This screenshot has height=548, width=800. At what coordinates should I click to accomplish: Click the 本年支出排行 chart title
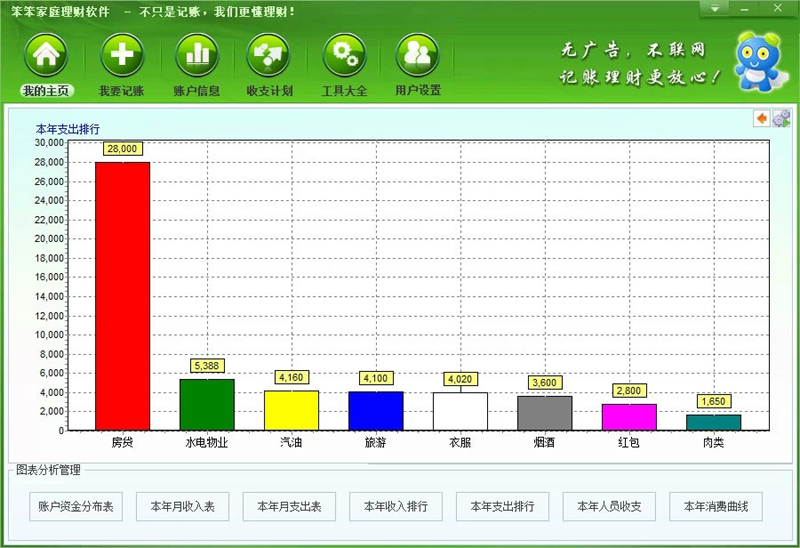click(x=68, y=129)
